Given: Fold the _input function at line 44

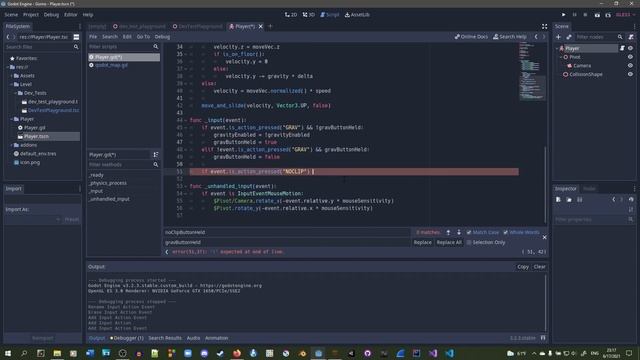Looking at the screenshot, I should (x=186, y=120).
